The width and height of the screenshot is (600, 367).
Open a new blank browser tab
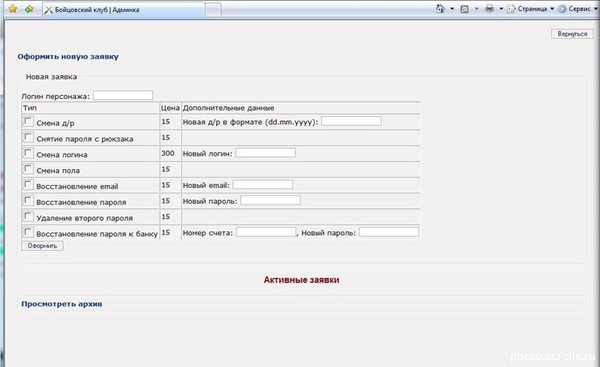click(x=213, y=10)
